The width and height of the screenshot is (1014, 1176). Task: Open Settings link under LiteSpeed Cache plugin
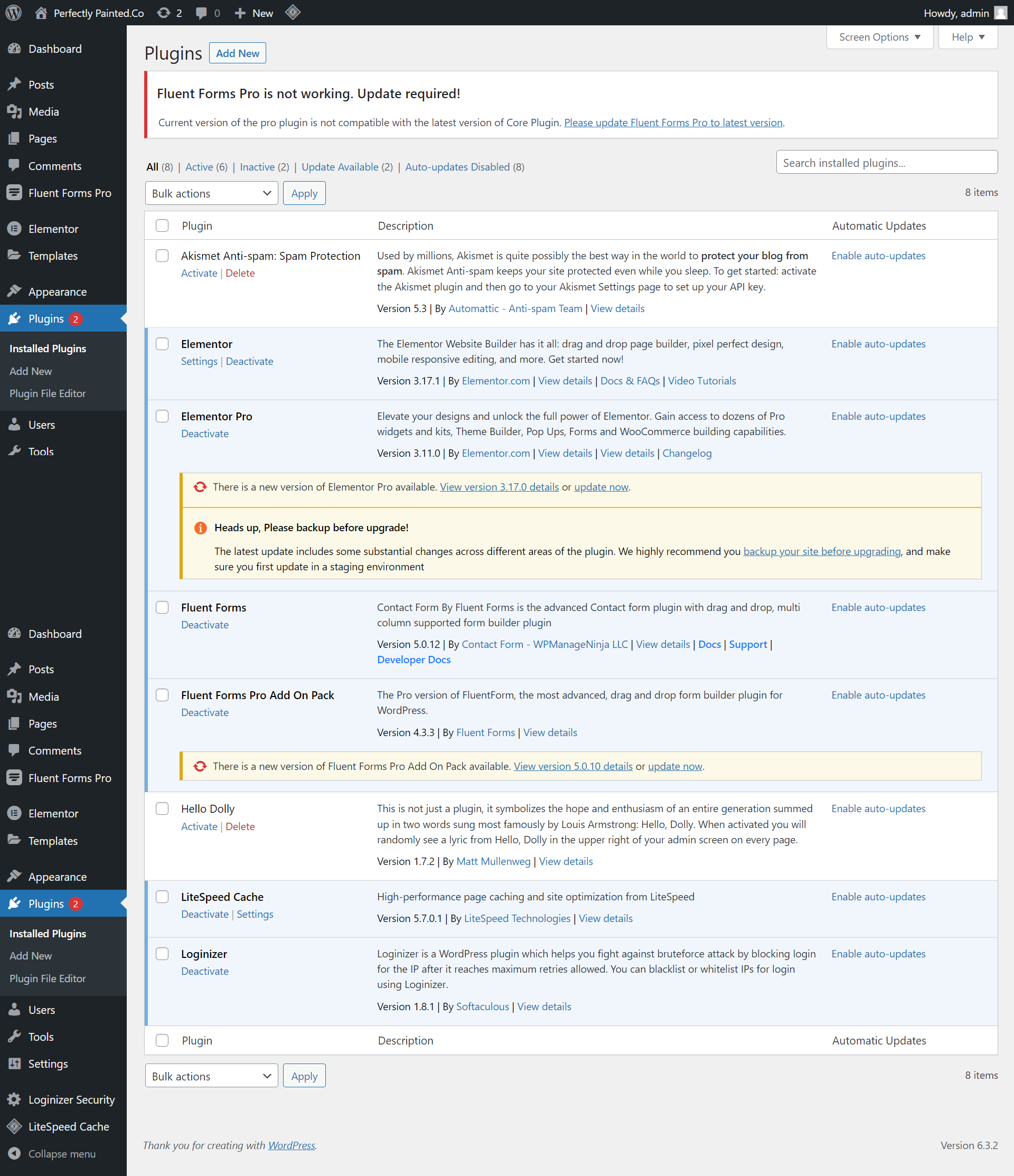(x=255, y=915)
